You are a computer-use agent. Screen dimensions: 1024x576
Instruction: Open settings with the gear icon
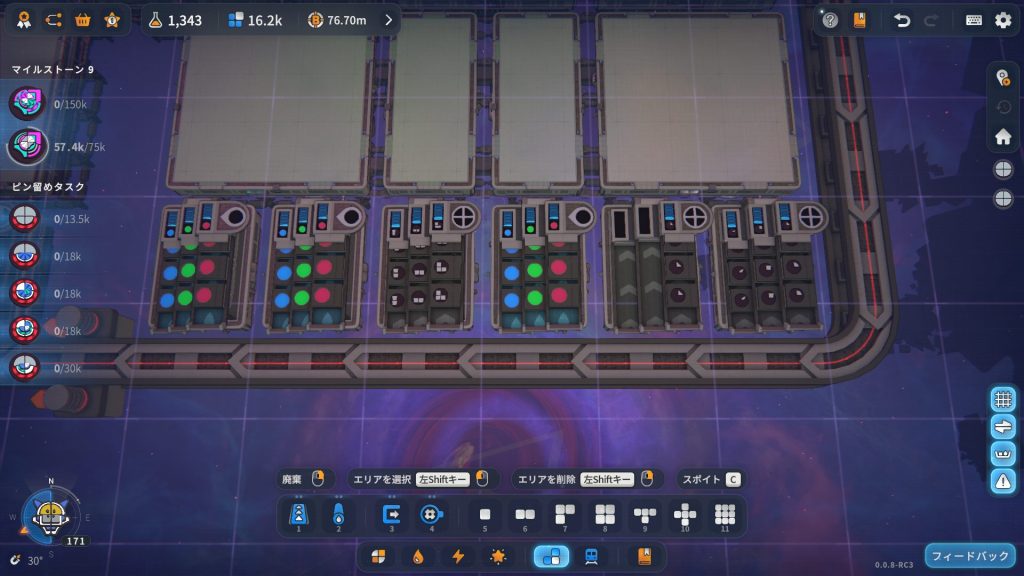click(x=1002, y=20)
